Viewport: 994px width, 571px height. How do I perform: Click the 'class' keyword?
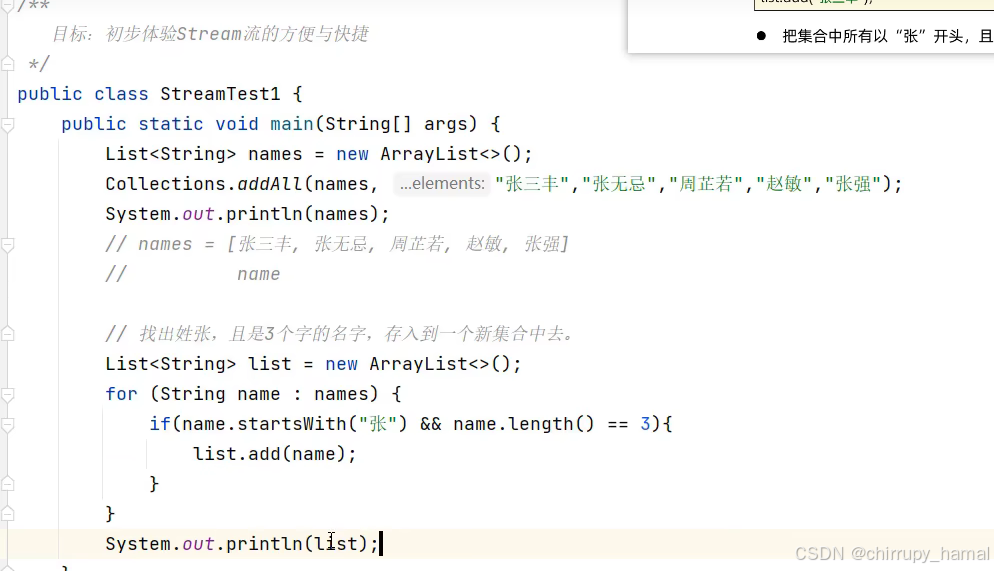click(x=121, y=94)
